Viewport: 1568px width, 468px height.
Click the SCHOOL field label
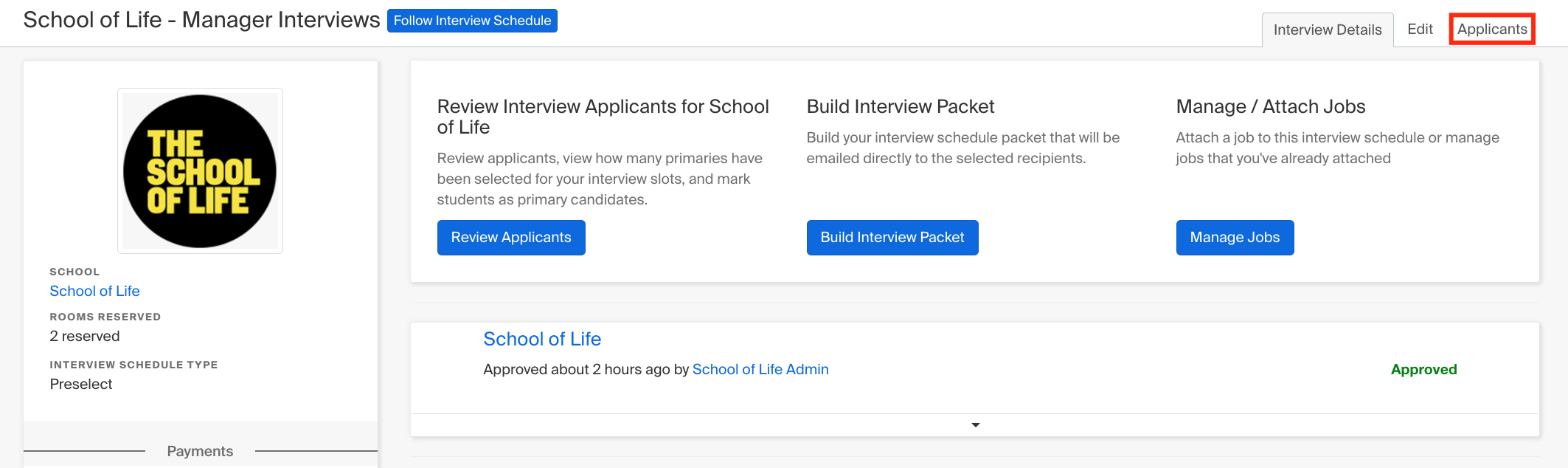click(x=74, y=272)
